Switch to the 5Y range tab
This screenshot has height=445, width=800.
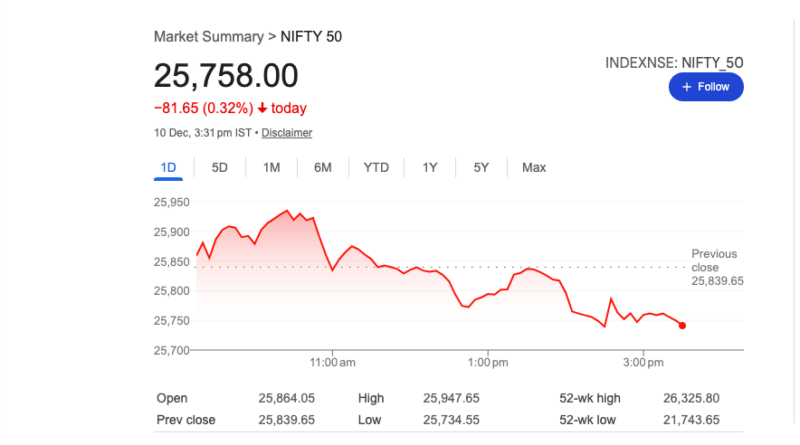[x=481, y=167]
